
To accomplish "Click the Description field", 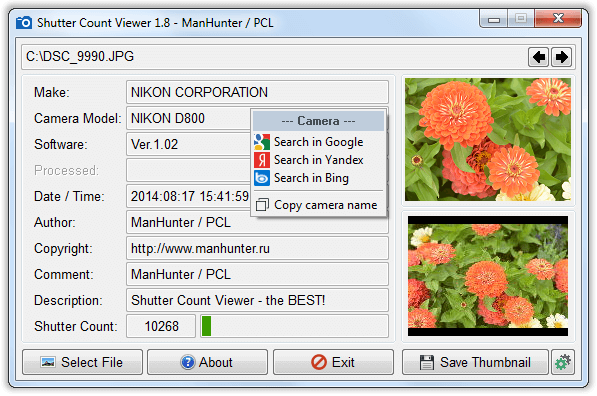I will (257, 300).
